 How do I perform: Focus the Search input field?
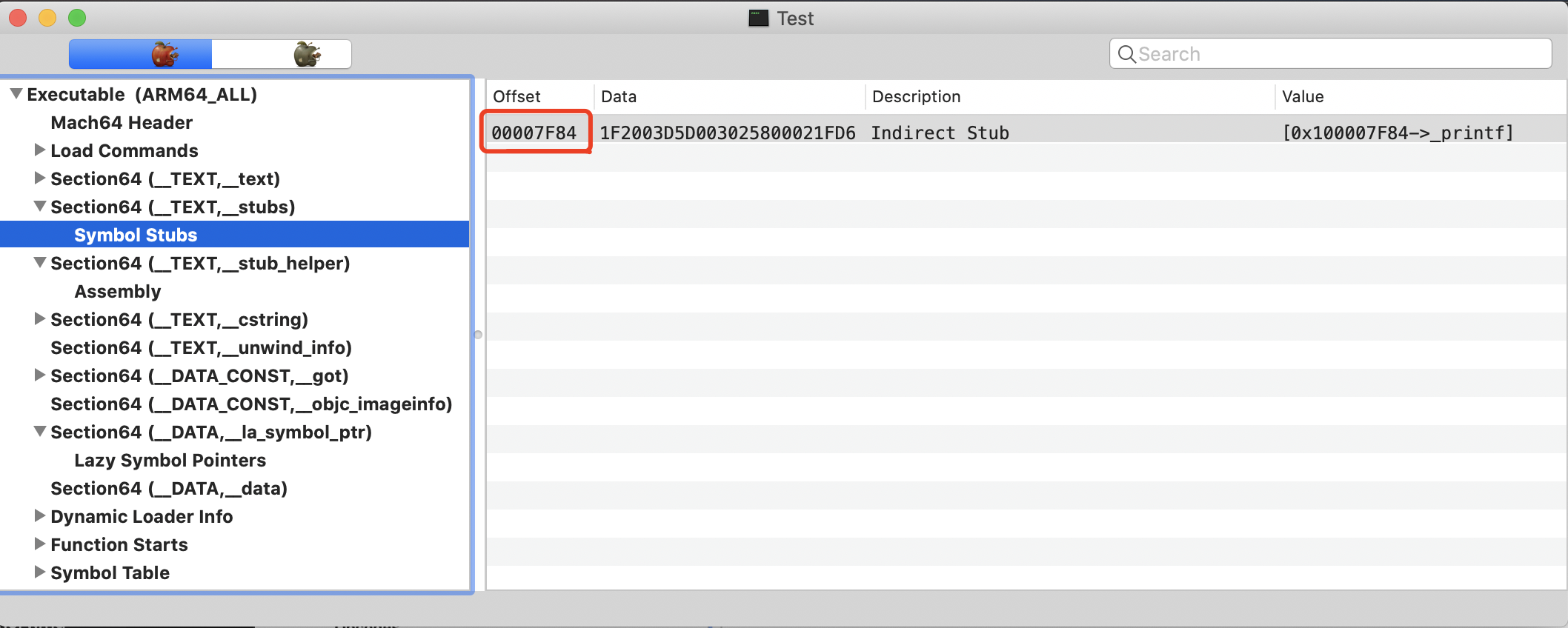[1331, 54]
